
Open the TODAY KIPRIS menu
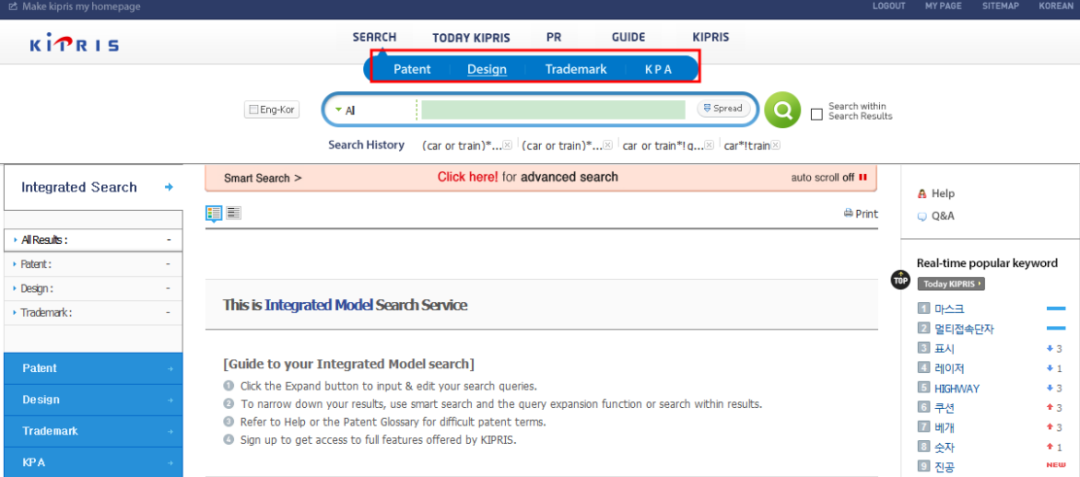471,38
